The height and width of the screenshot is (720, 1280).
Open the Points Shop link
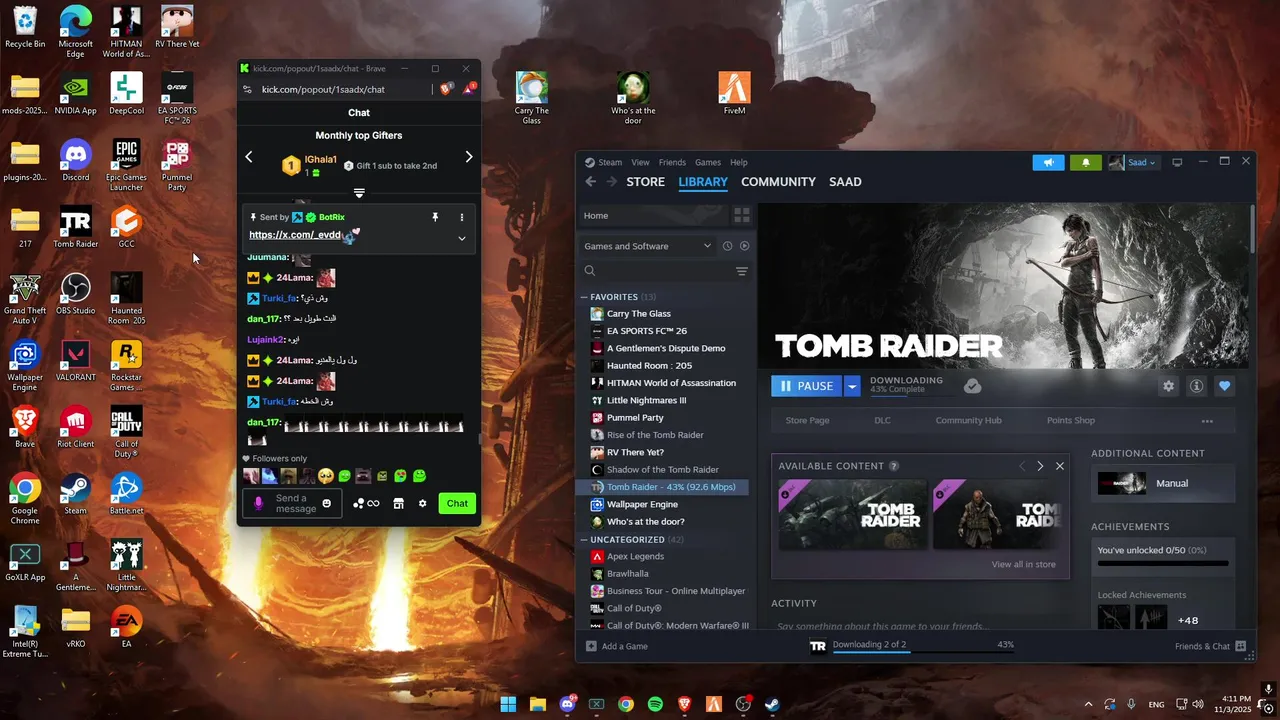tap(1071, 421)
